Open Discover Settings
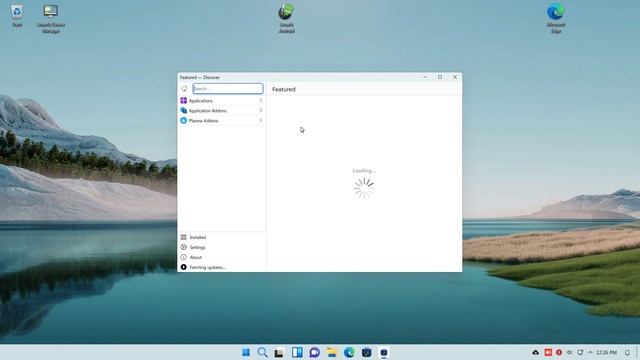 click(x=222, y=247)
